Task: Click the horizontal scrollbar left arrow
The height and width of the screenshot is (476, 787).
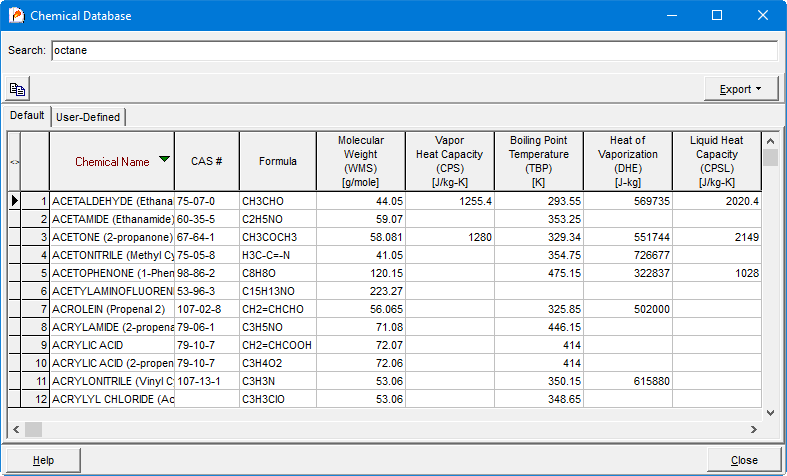Action: coord(16,429)
